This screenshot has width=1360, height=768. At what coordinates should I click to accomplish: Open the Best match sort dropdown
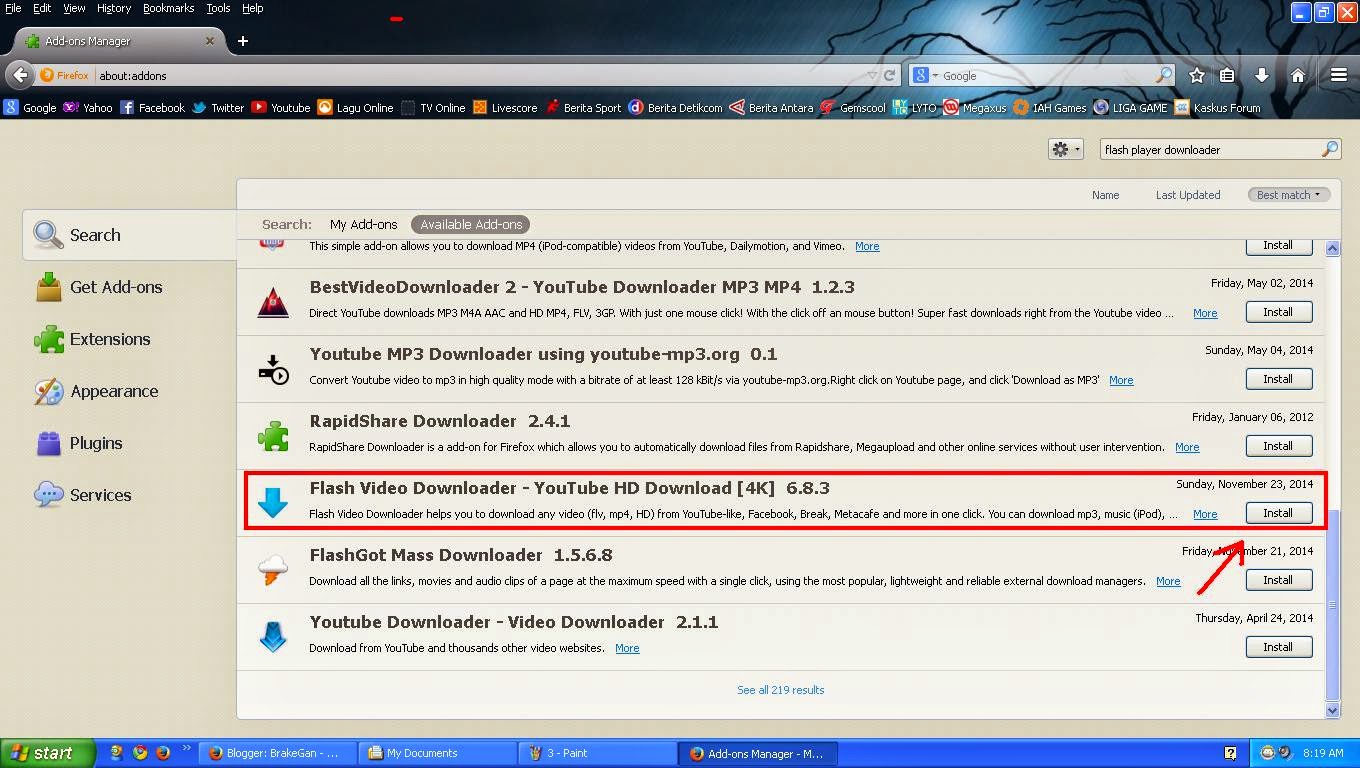pos(1289,194)
